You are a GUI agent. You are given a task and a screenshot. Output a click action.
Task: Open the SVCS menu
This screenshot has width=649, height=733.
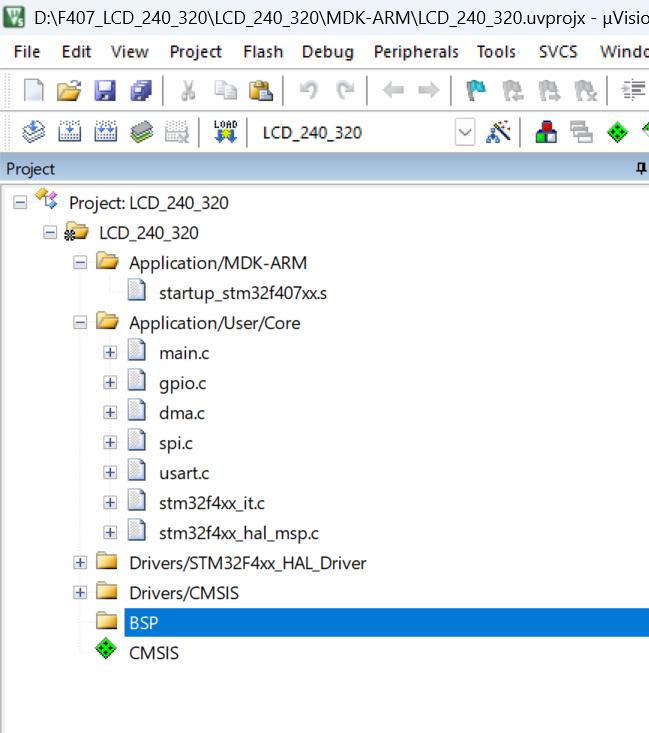coord(558,51)
